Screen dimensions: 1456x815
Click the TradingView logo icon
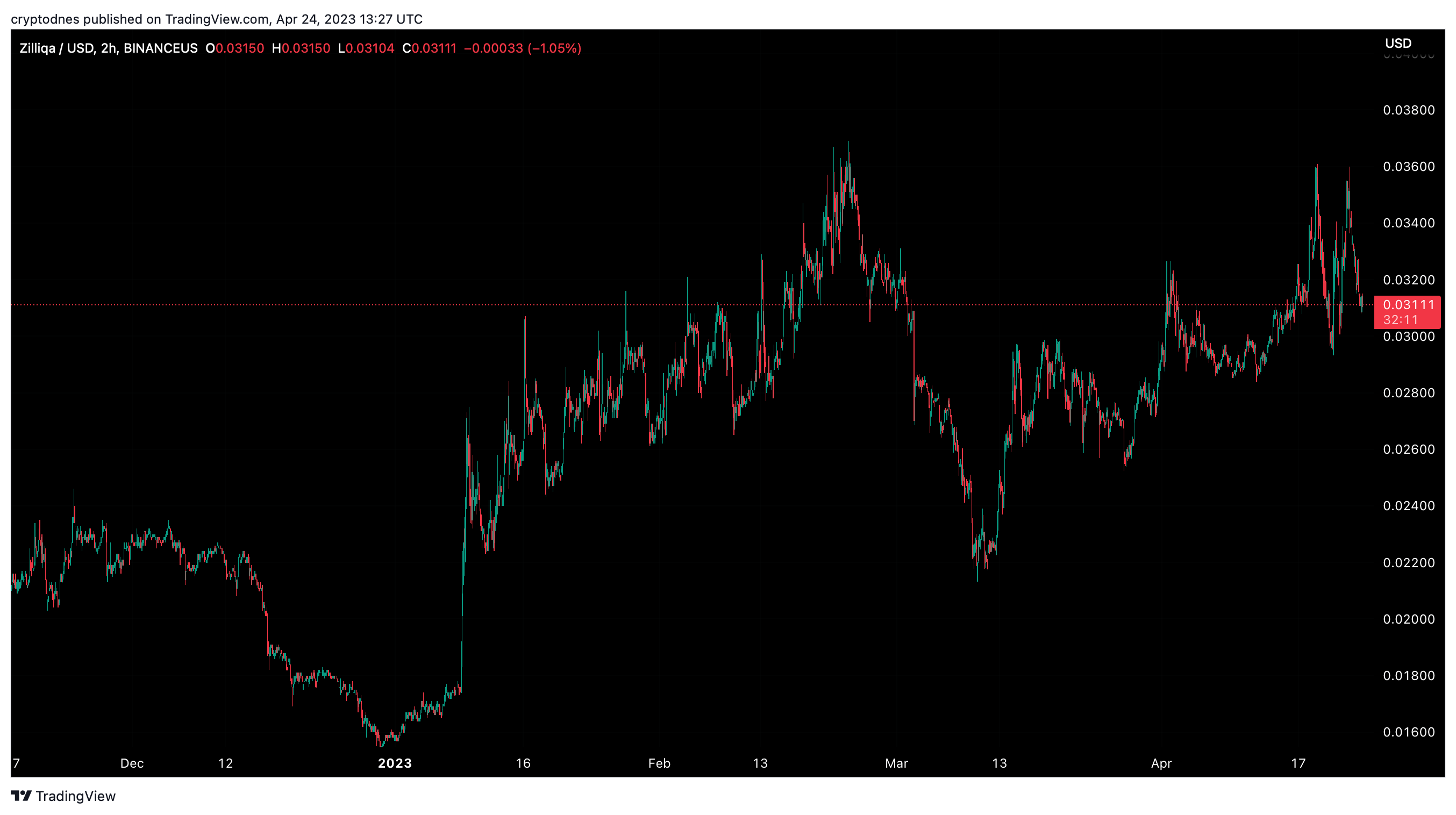tap(21, 796)
